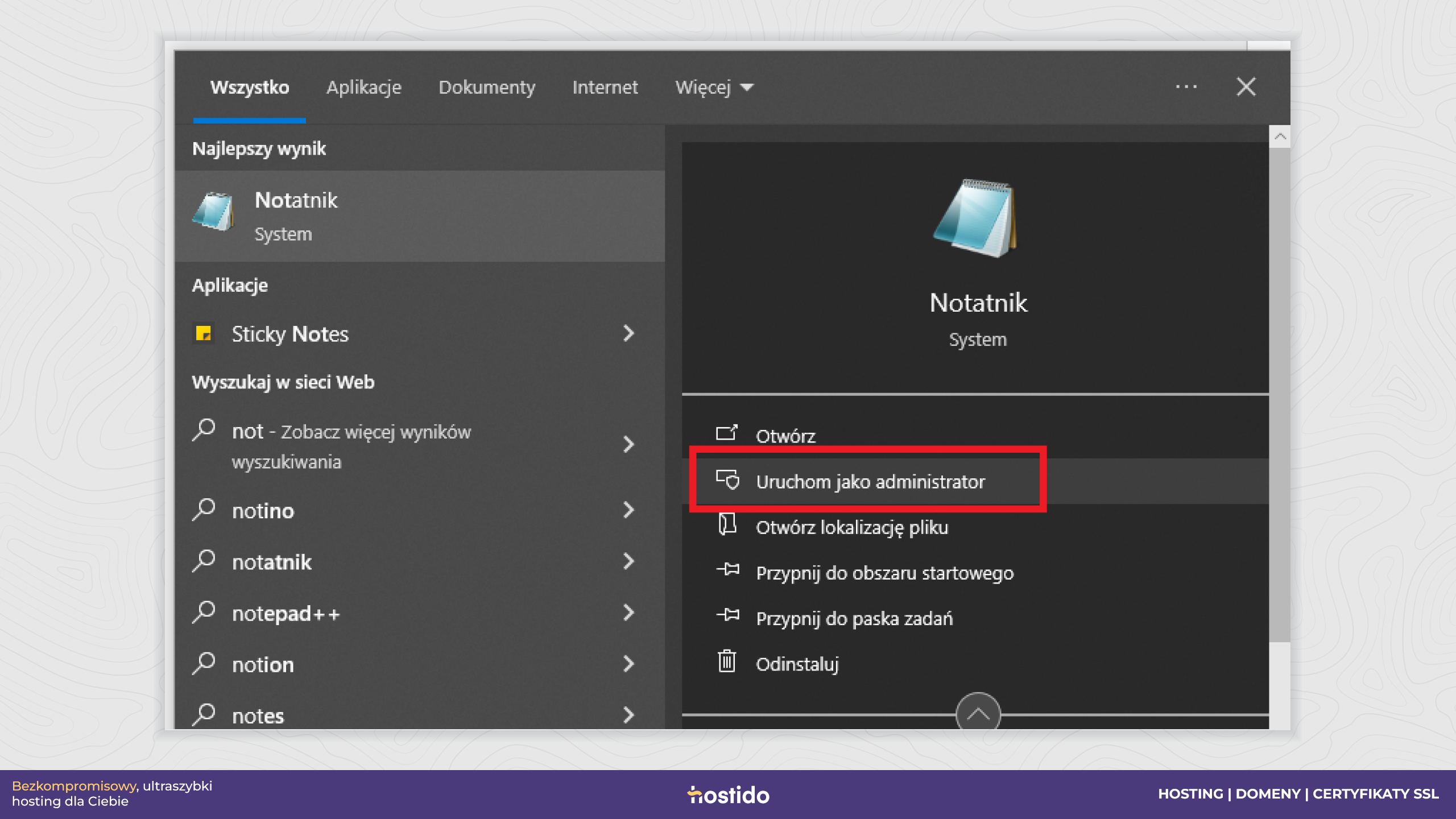Screen dimensions: 1456x819
Task: Switch to the Aplikacje tab
Action: click(364, 87)
